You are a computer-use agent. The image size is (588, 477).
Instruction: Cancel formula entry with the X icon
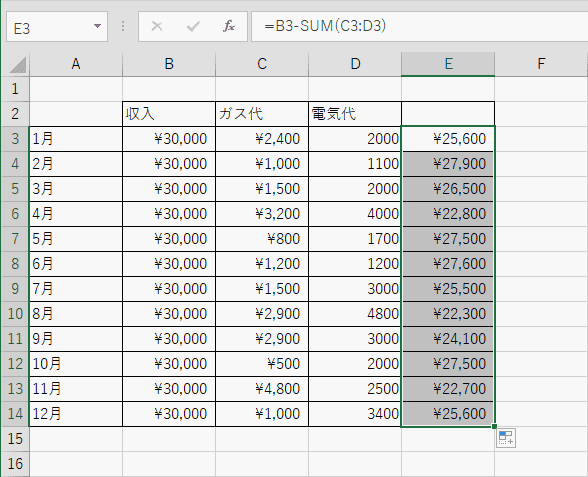point(157,26)
